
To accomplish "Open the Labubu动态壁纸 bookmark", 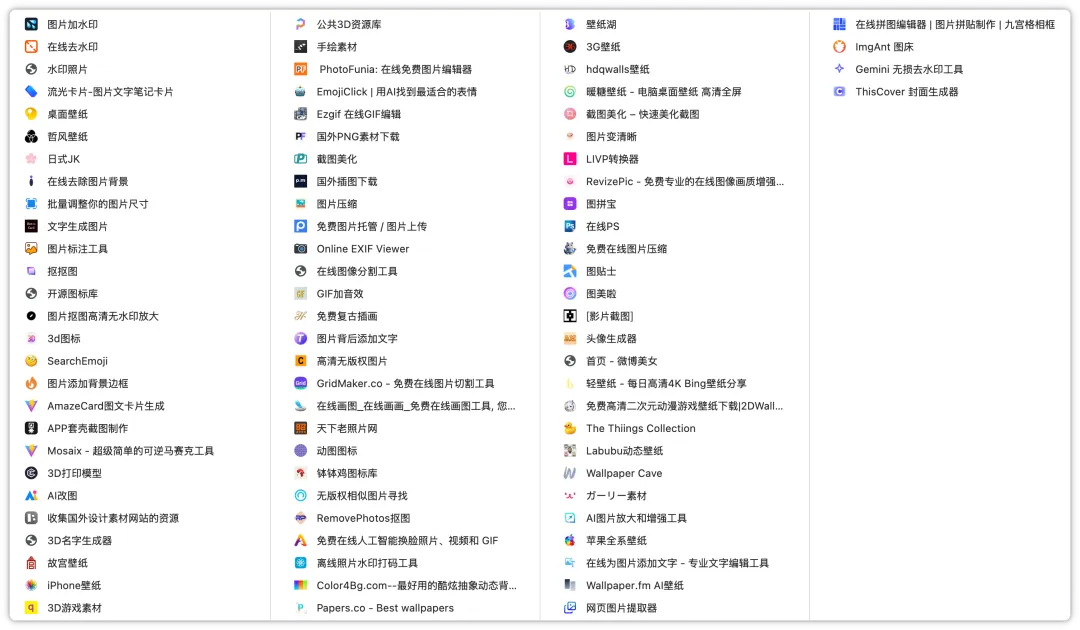I will (624, 451).
